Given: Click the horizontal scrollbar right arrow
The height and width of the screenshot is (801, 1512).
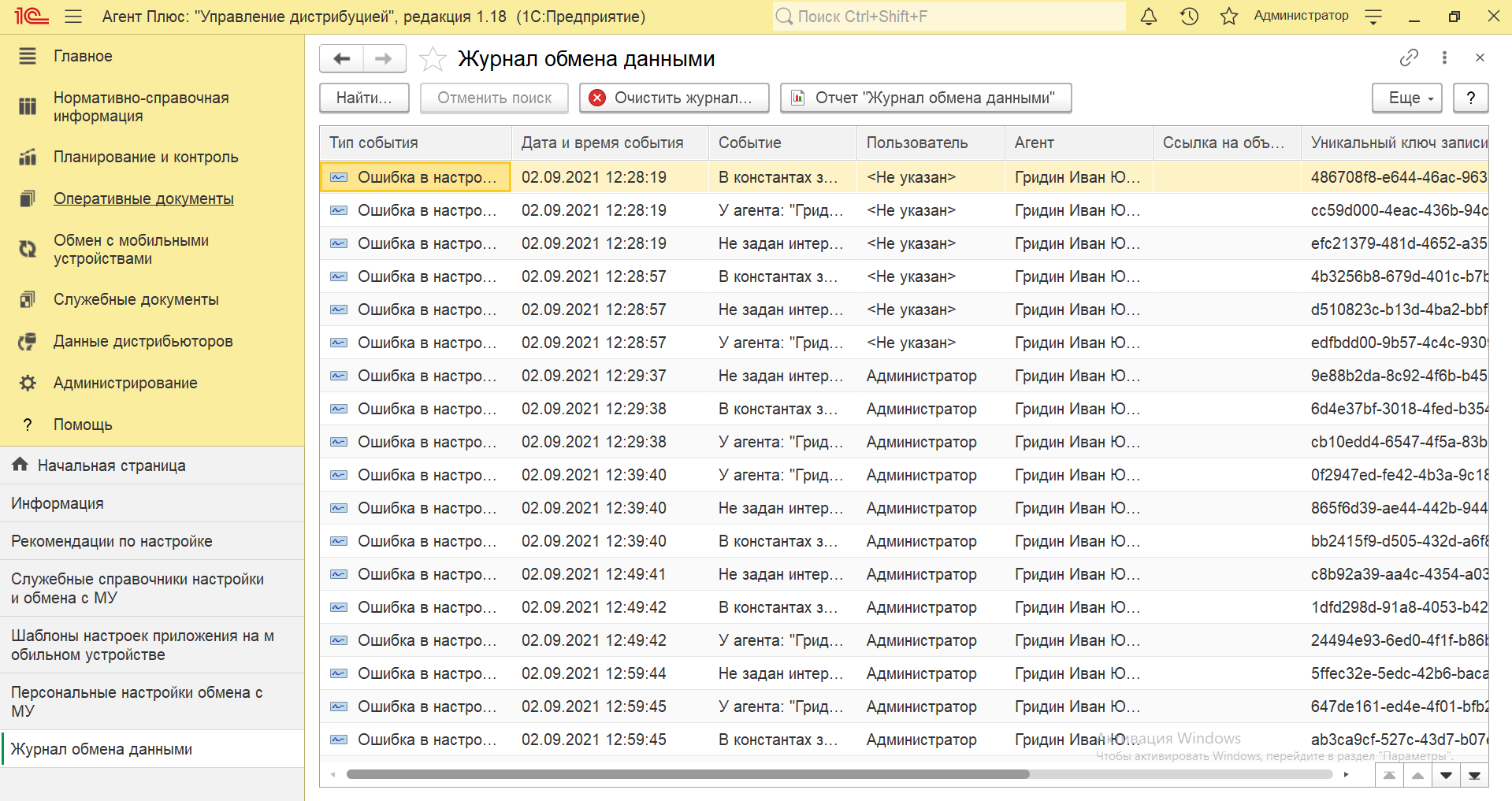Looking at the screenshot, I should [1347, 774].
